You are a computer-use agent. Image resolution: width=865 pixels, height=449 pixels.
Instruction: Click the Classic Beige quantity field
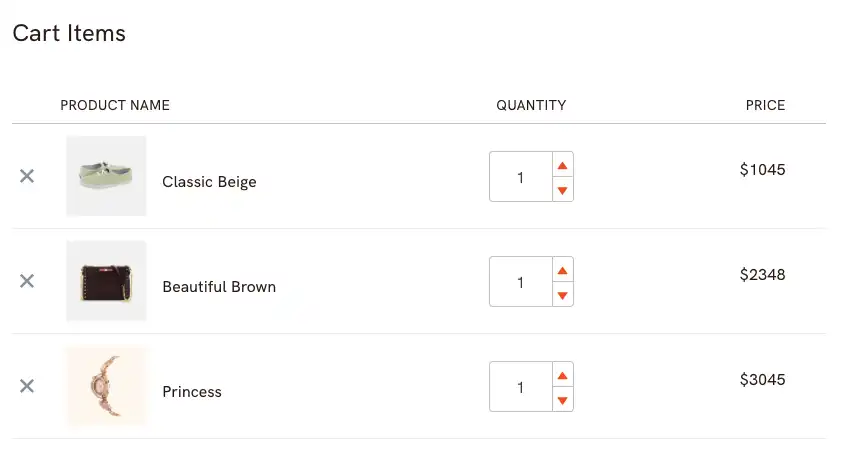[521, 177]
